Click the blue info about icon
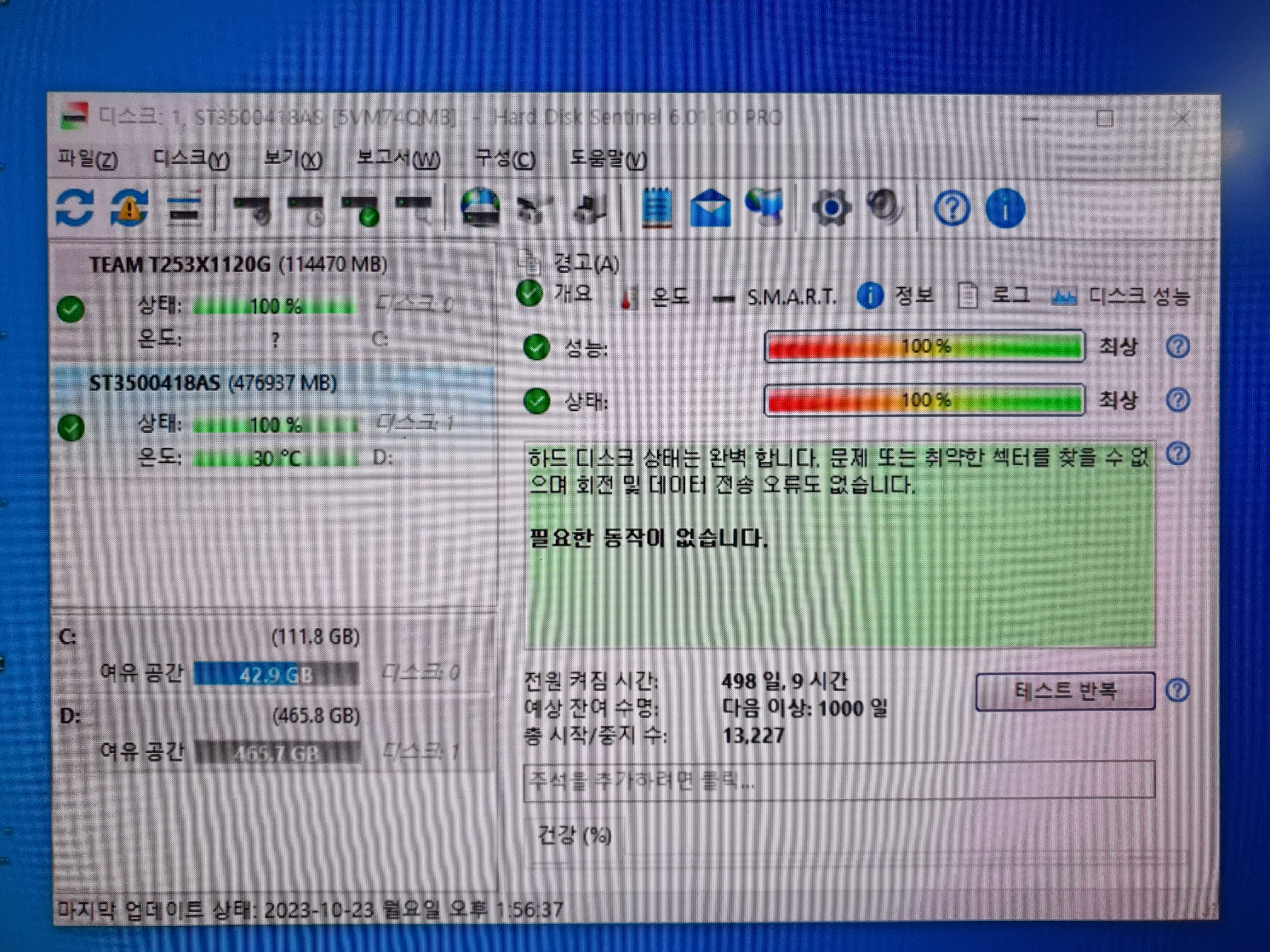Viewport: 1270px width, 952px height. [x=1005, y=208]
